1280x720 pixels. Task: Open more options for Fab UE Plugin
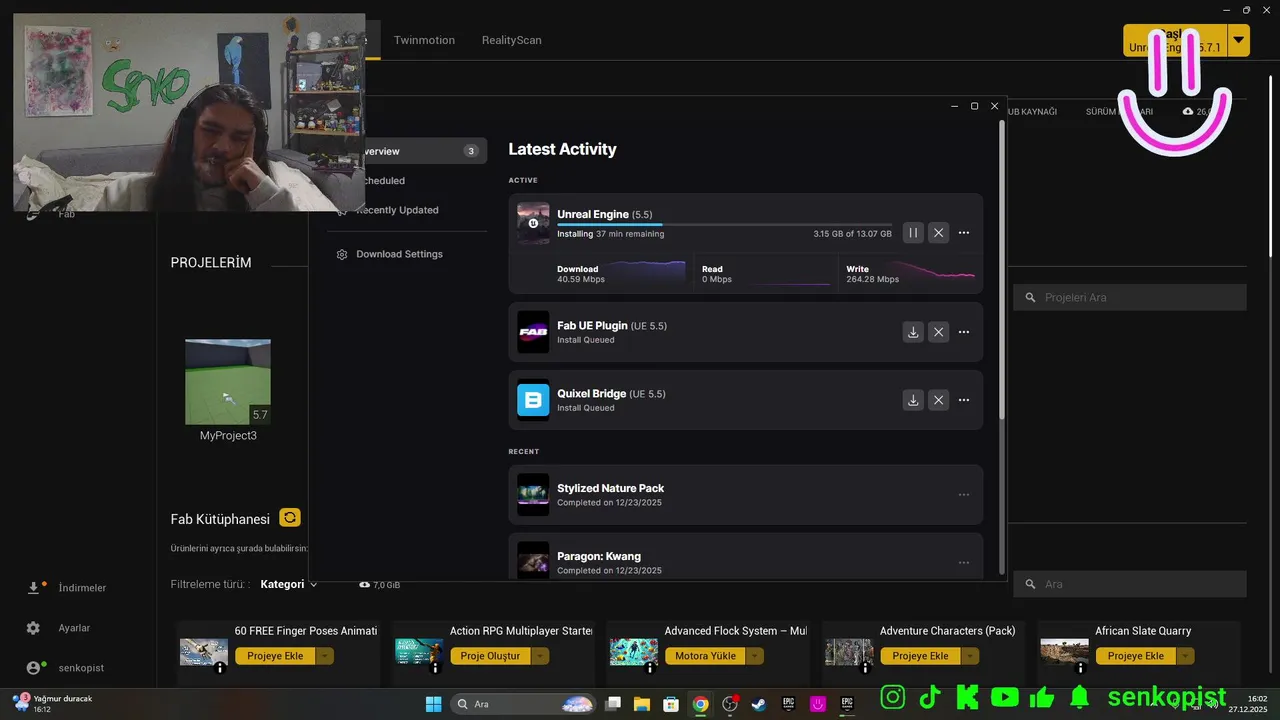pyautogui.click(x=964, y=332)
